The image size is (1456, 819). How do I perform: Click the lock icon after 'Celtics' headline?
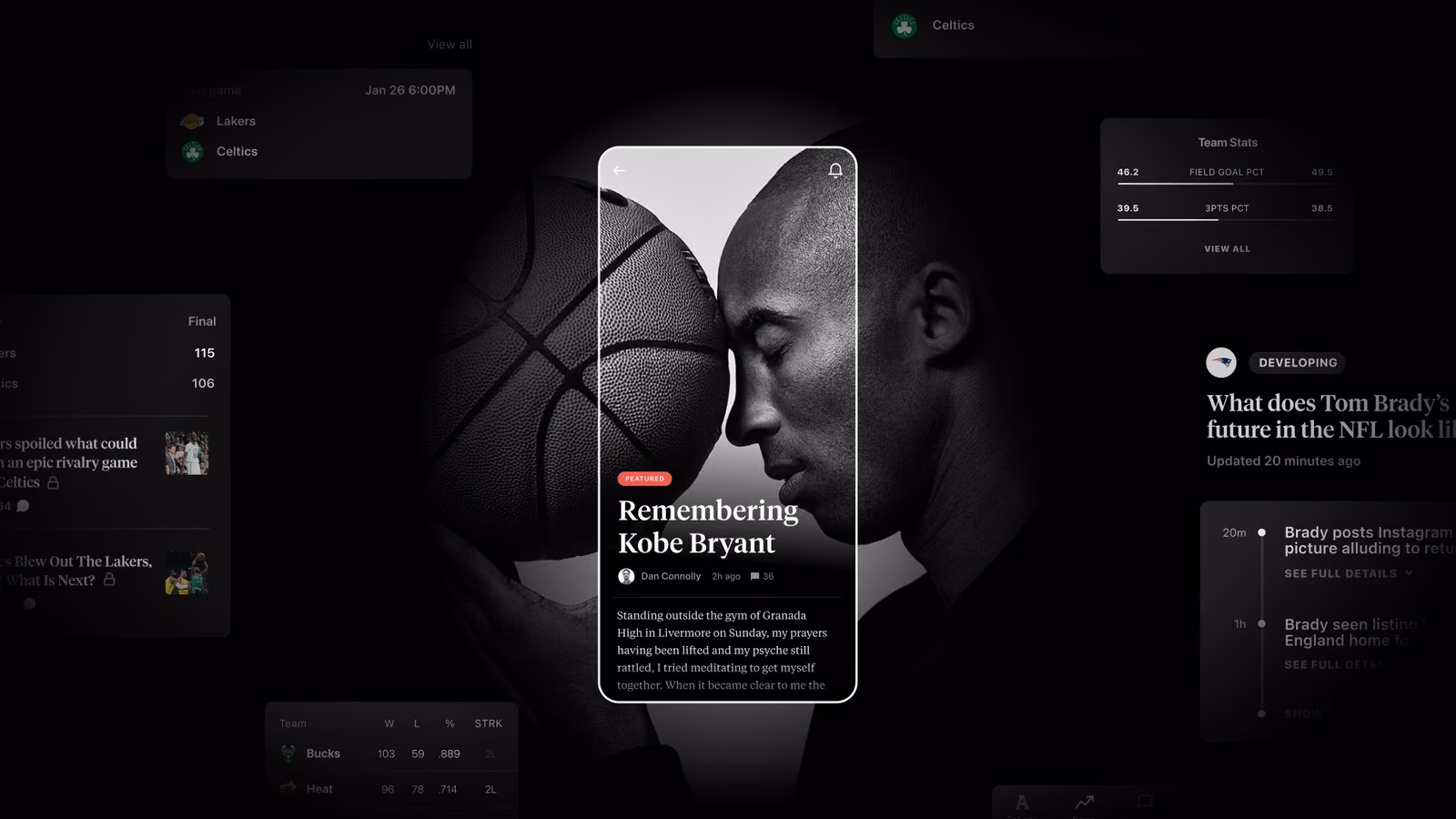(53, 482)
